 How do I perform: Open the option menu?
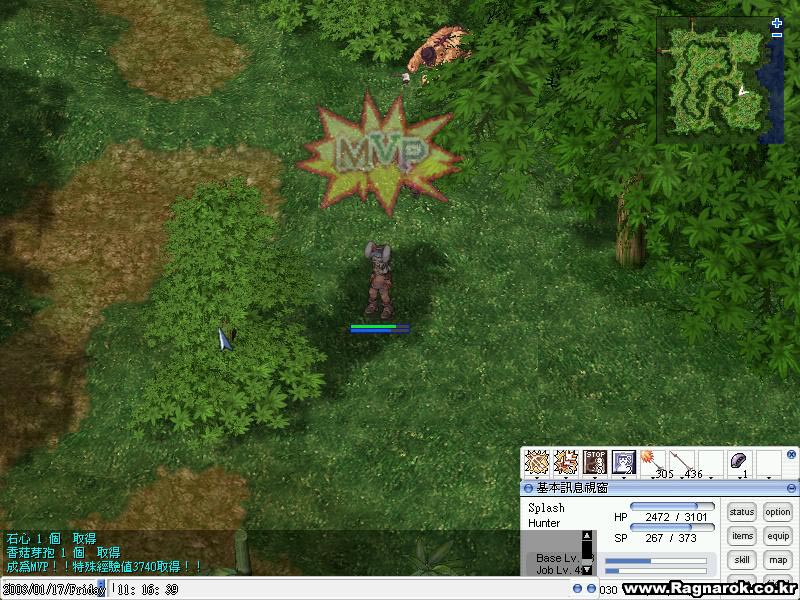coord(778,512)
